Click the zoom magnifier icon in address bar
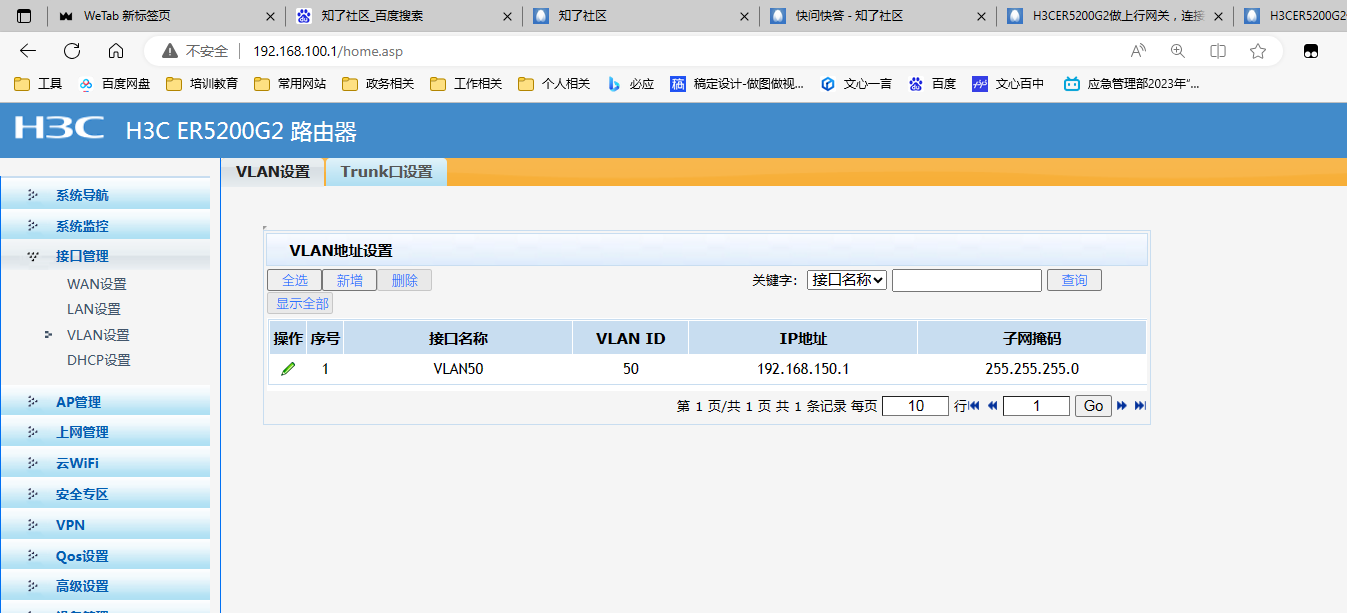The height and width of the screenshot is (613, 1347). tap(1178, 51)
